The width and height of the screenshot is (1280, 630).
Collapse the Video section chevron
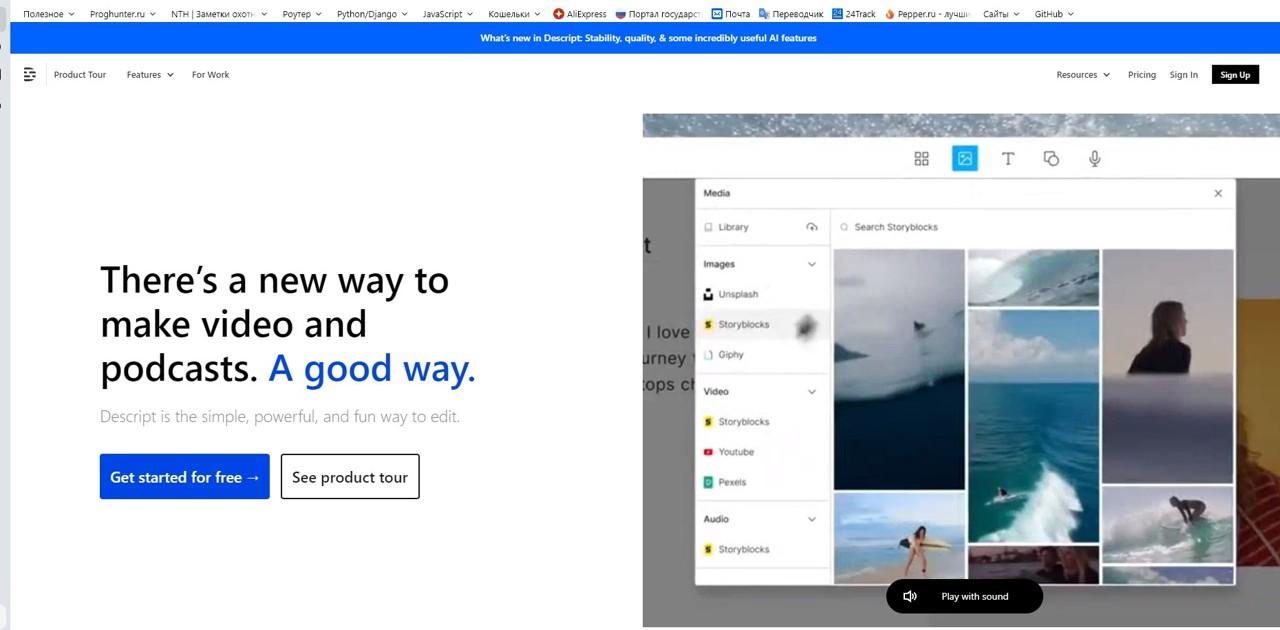(812, 392)
